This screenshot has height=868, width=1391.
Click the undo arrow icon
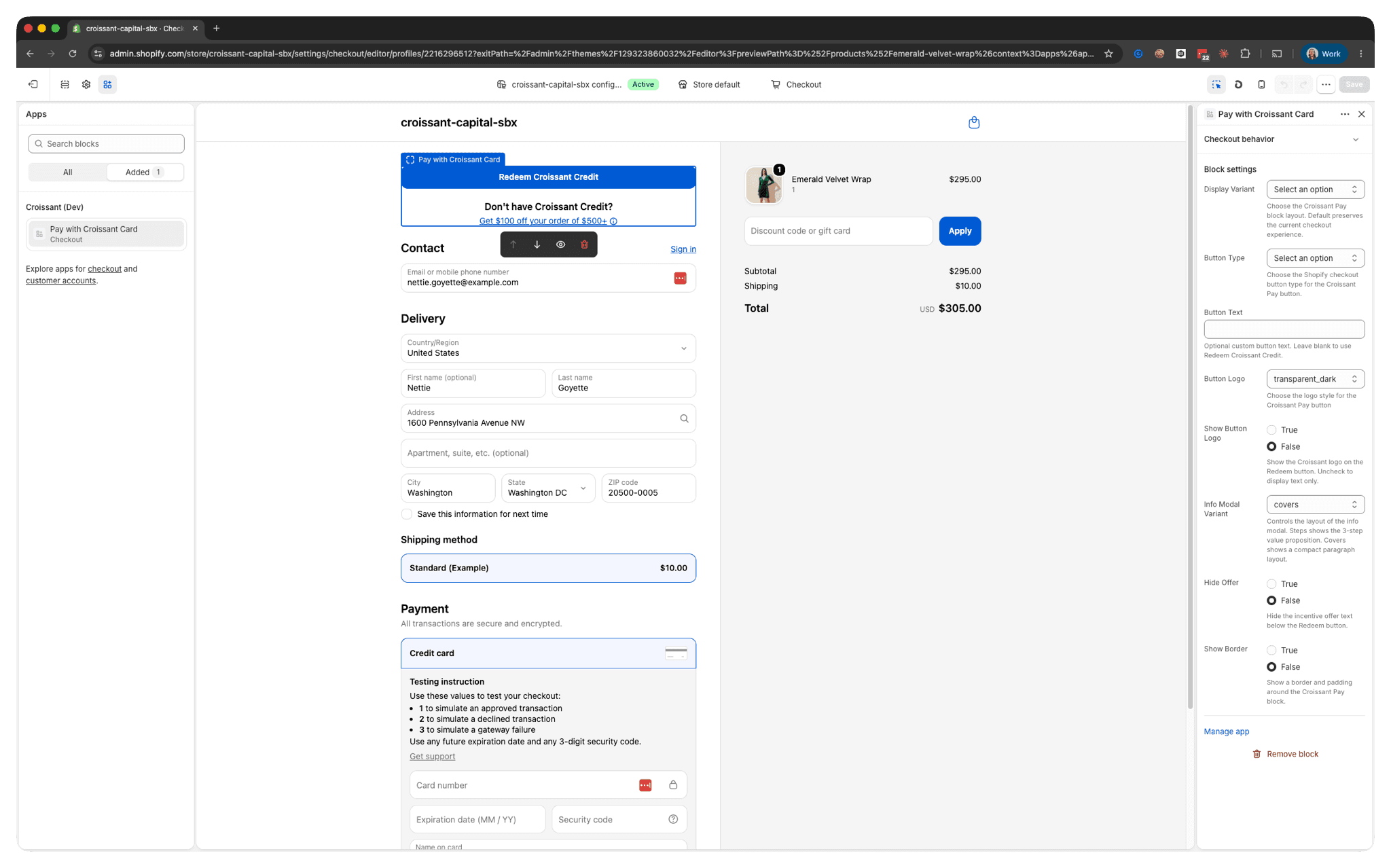click(1284, 84)
